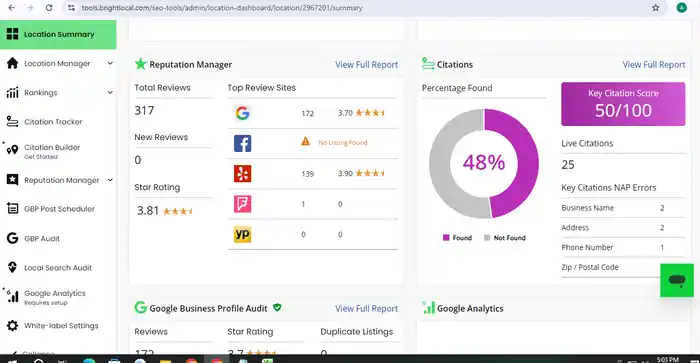Reload the page with the refresh button
The image size is (700, 363).
49,8
